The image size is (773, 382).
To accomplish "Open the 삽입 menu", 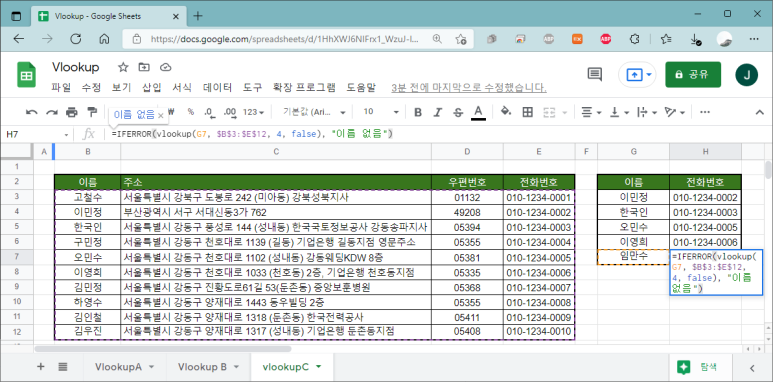I will click(152, 88).
